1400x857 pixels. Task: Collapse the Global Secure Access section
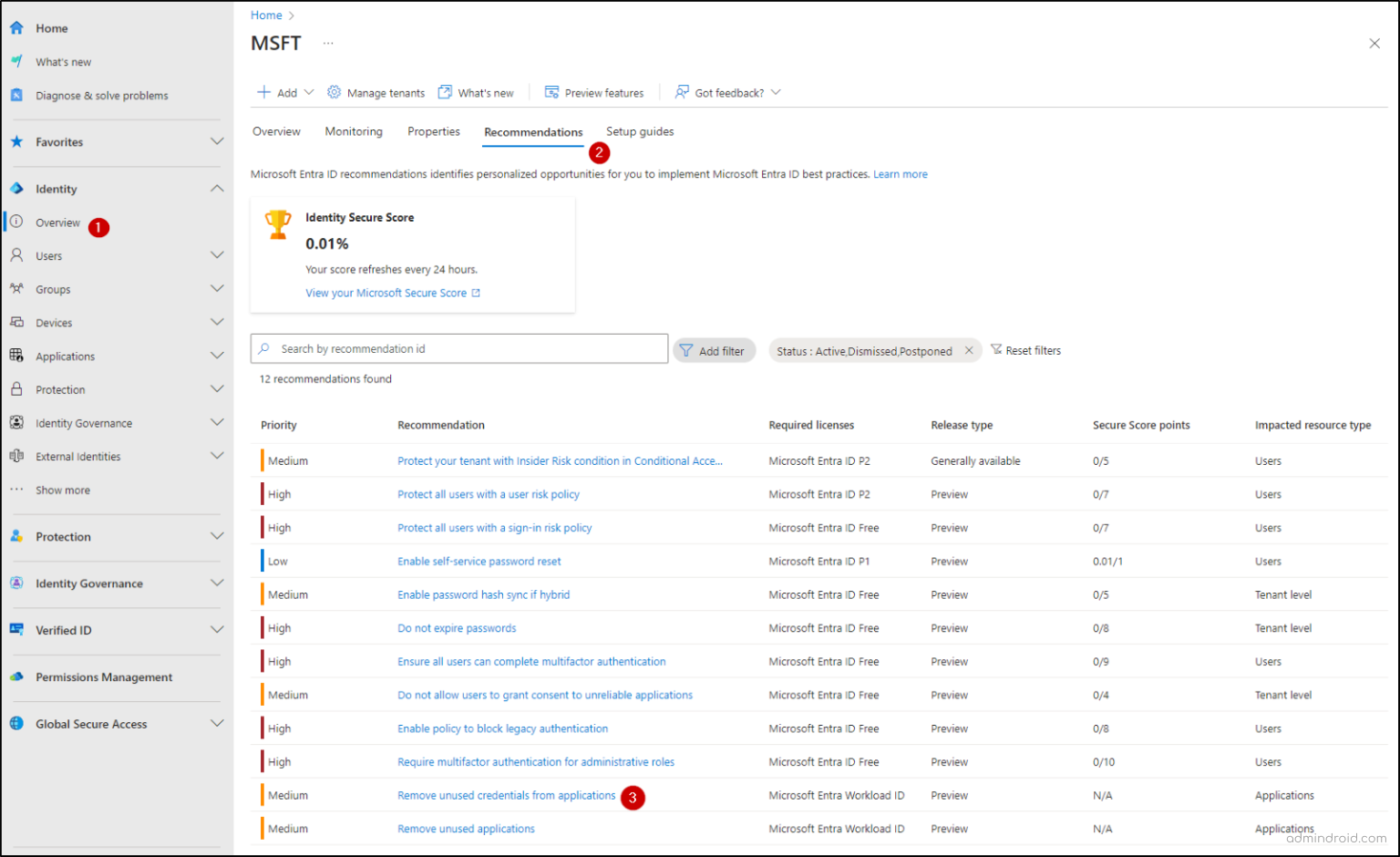pos(217,723)
